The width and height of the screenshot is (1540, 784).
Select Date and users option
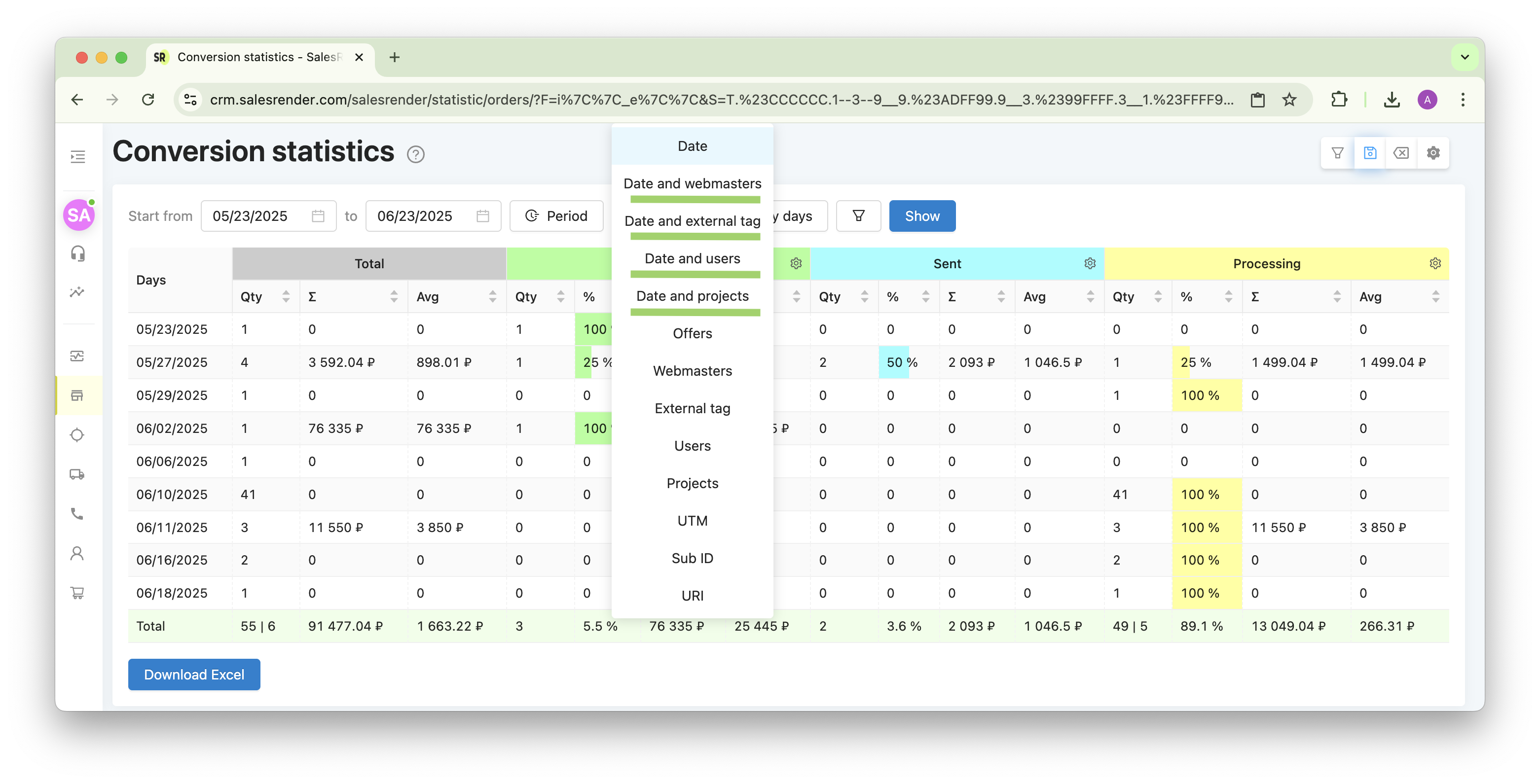(692, 259)
